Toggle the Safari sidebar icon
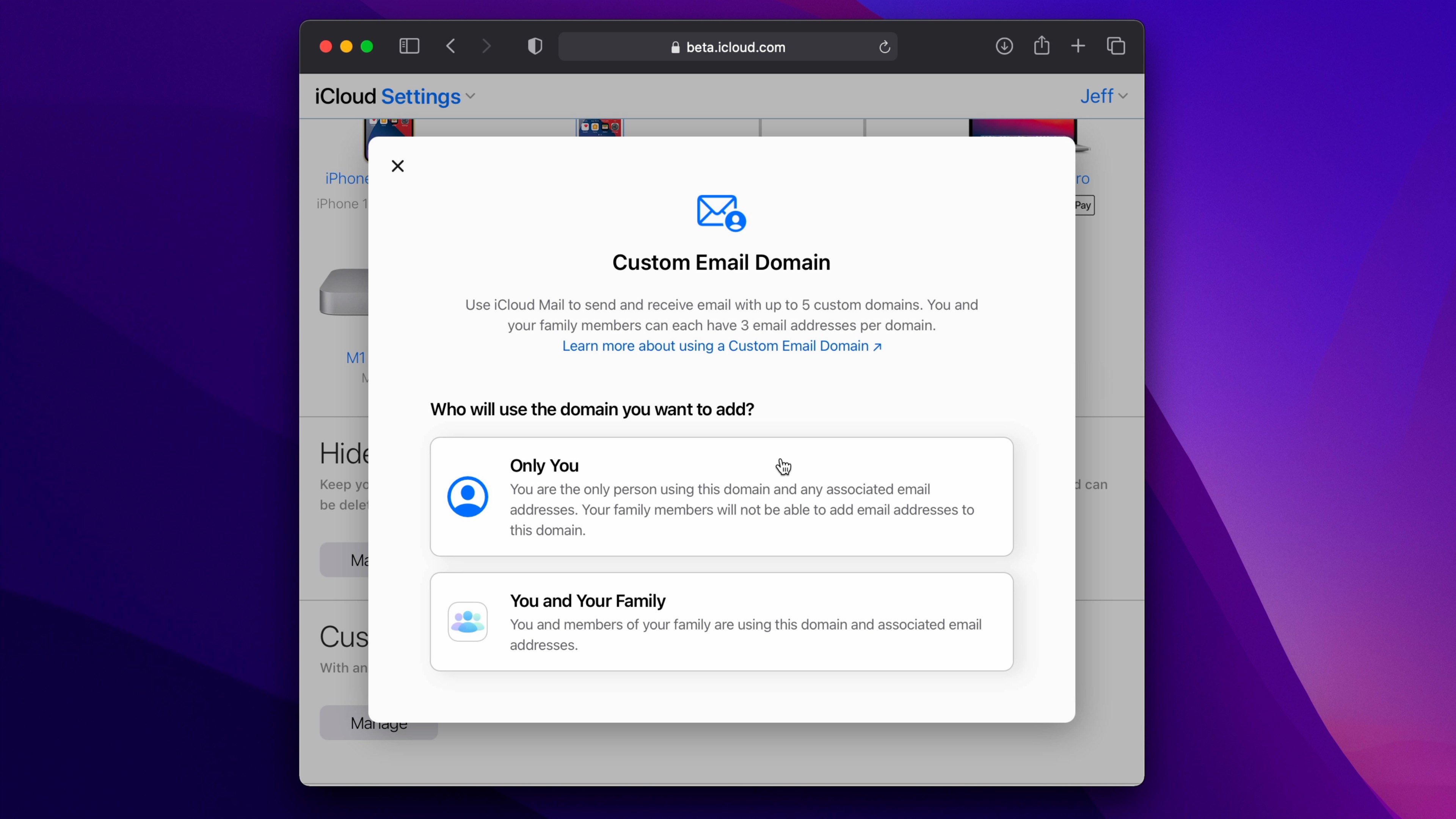Image resolution: width=1456 pixels, height=819 pixels. pos(409,46)
